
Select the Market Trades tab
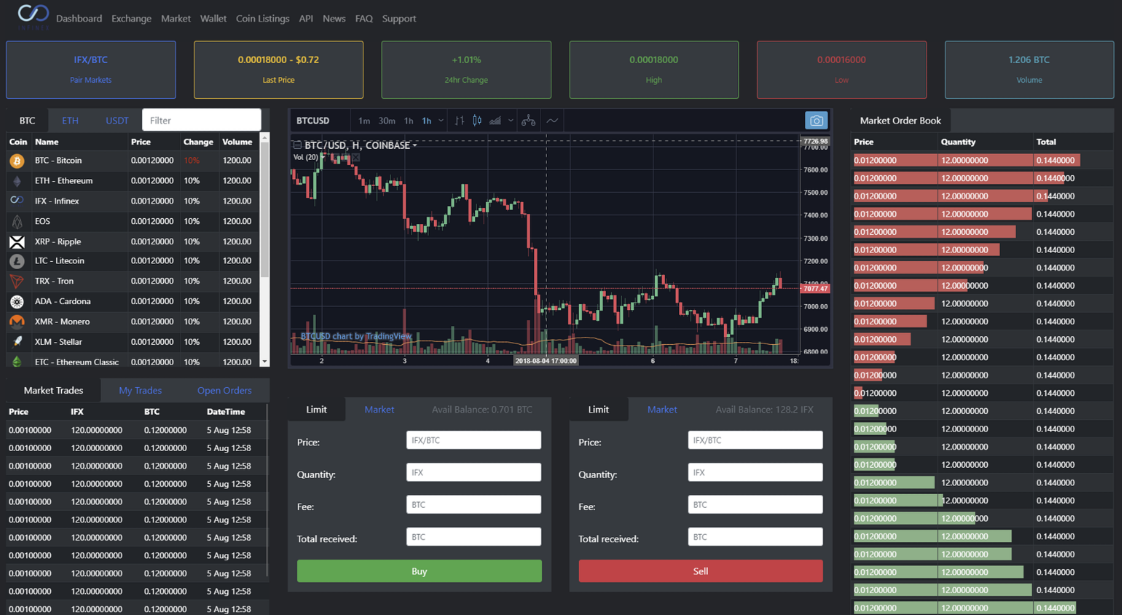tap(53, 390)
